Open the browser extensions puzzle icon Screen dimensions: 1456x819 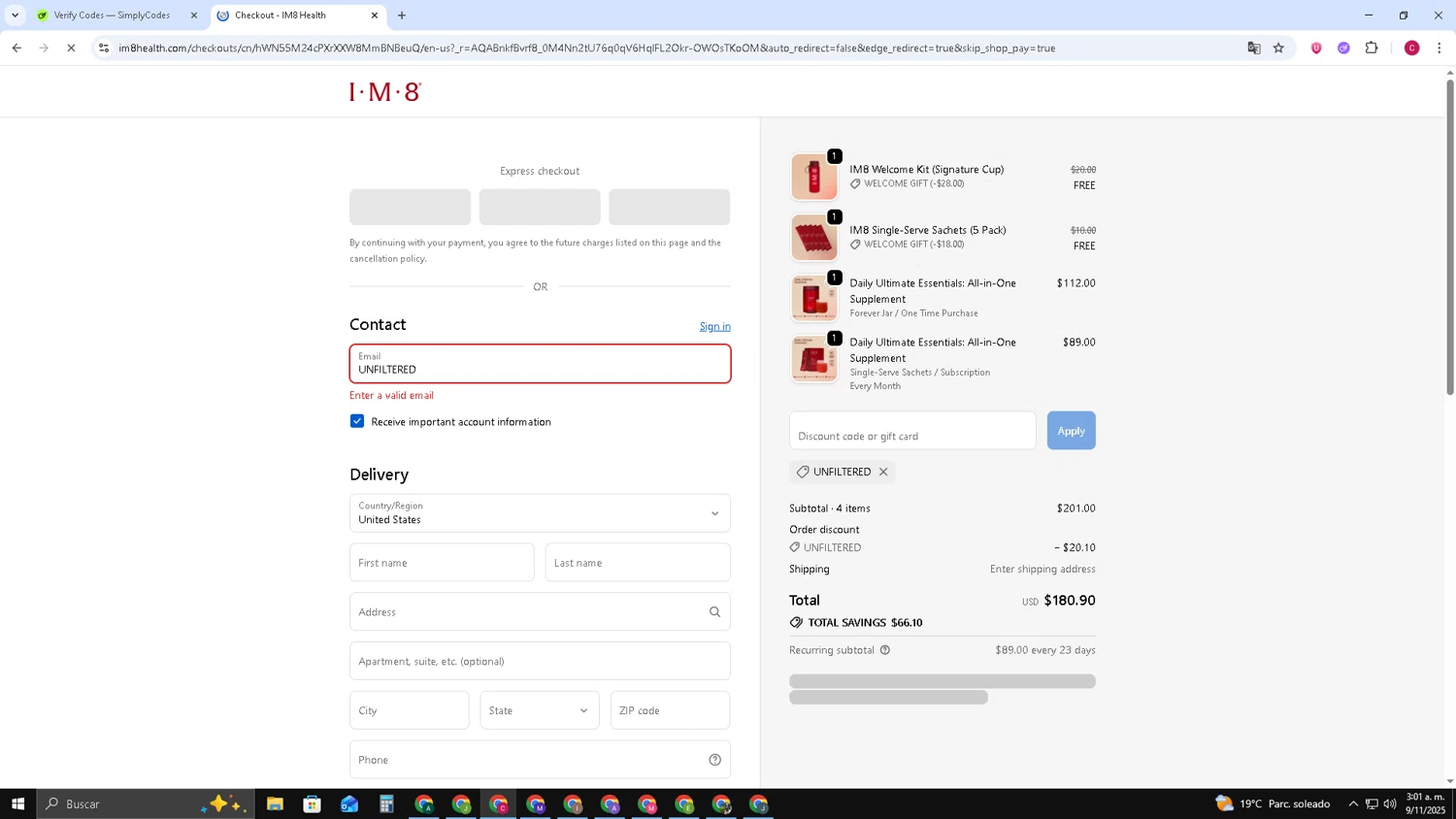(1372, 48)
